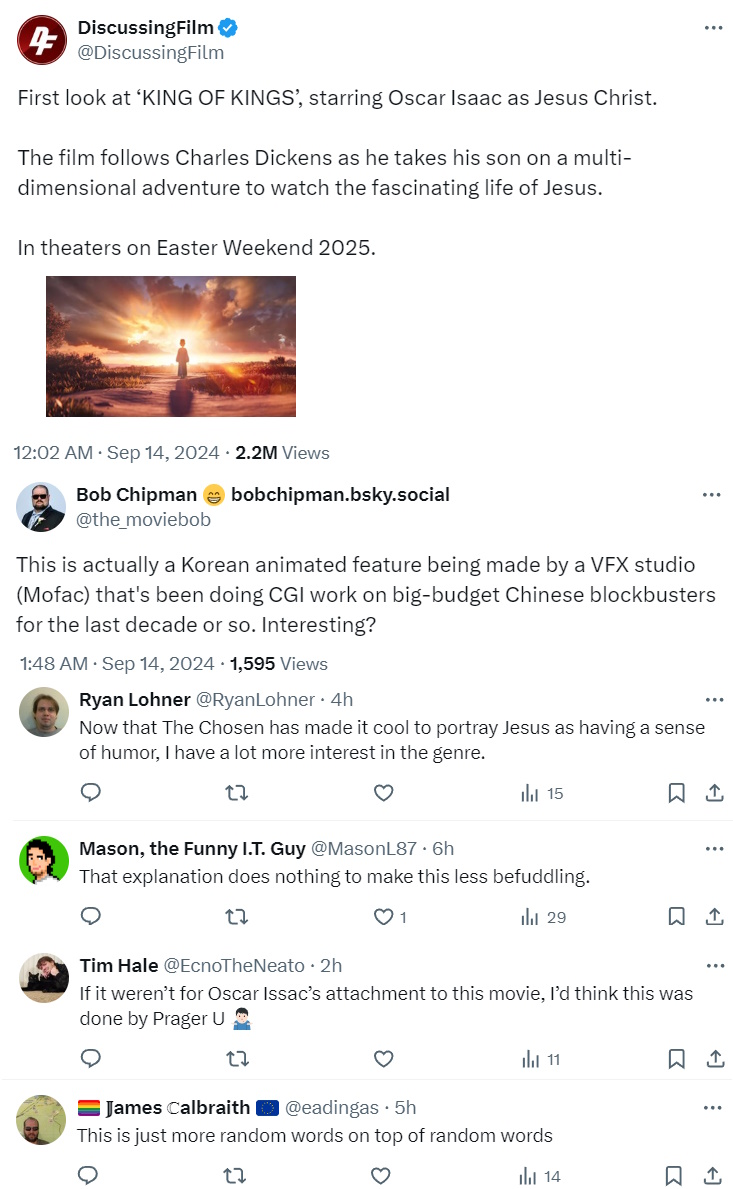The height and width of the screenshot is (1189, 733).
Task: Open more options on DiscussingFilm post
Action: 713,28
